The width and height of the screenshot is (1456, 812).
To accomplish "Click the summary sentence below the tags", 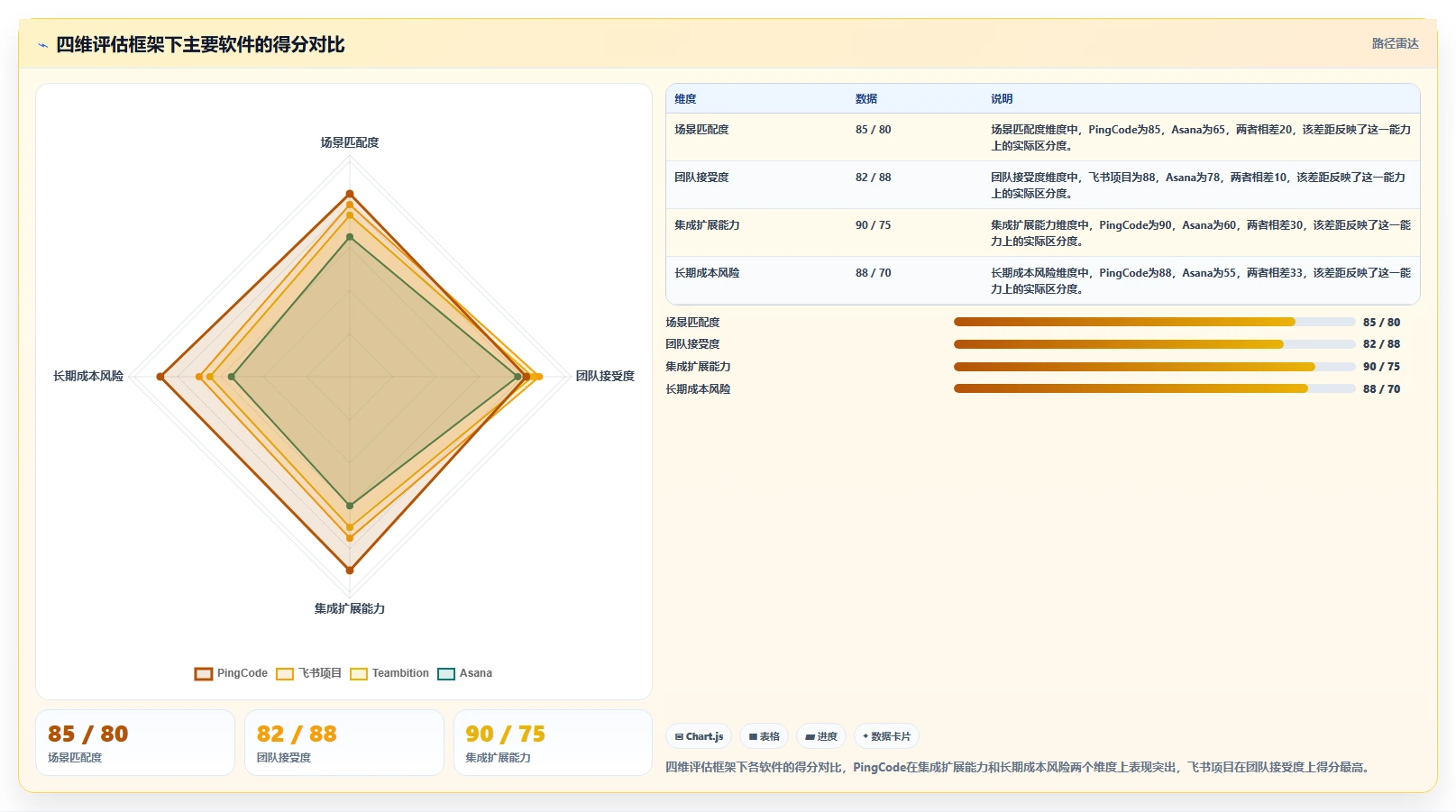I will 1020,768.
